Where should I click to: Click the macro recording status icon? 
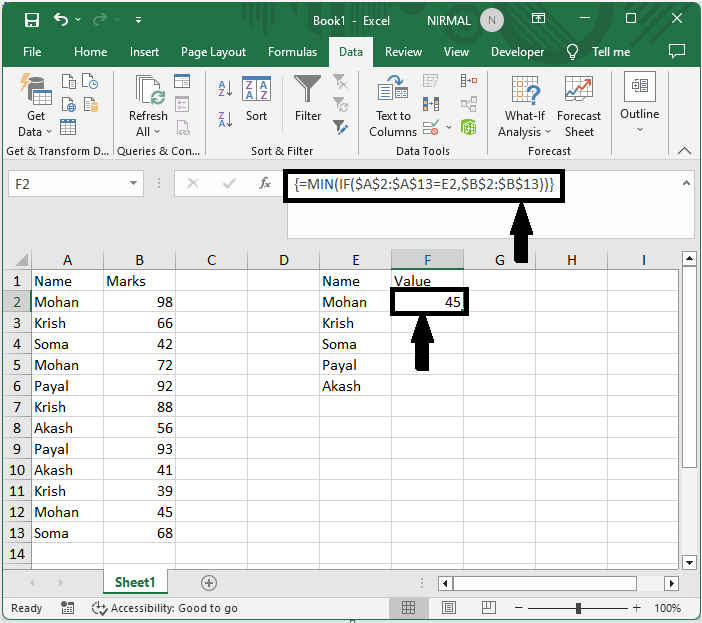(x=68, y=608)
